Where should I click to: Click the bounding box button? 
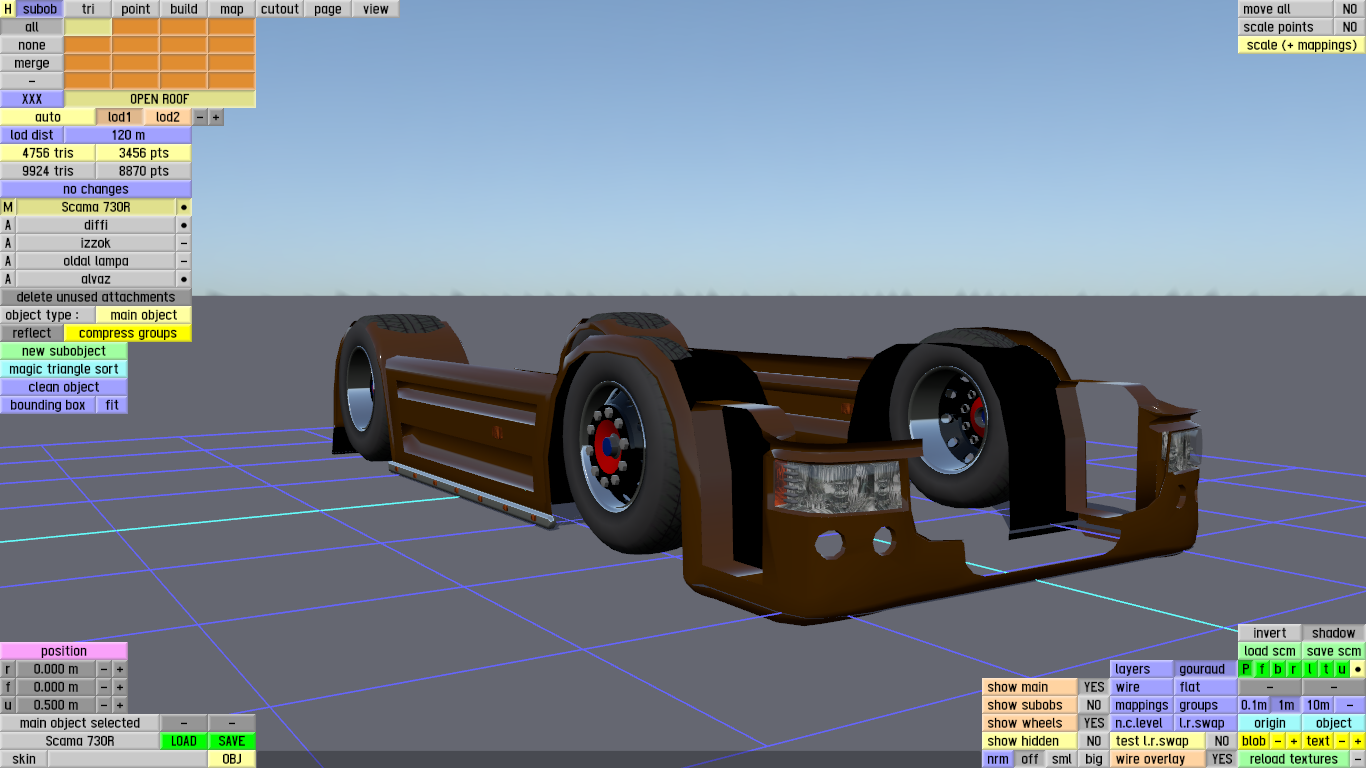48,405
